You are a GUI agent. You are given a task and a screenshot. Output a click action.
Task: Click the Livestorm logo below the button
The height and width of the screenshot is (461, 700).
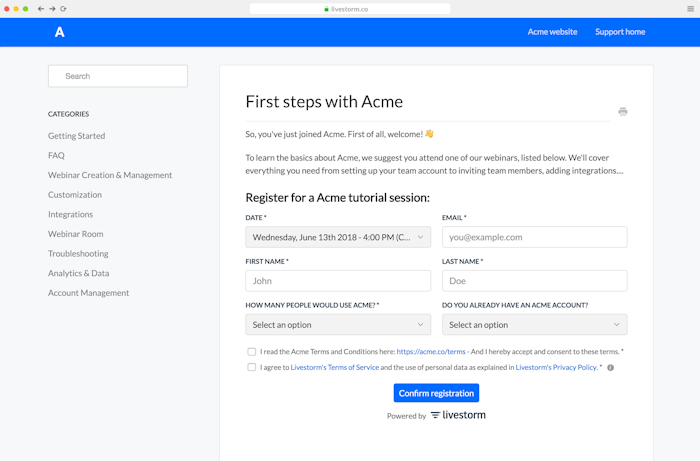tap(458, 415)
